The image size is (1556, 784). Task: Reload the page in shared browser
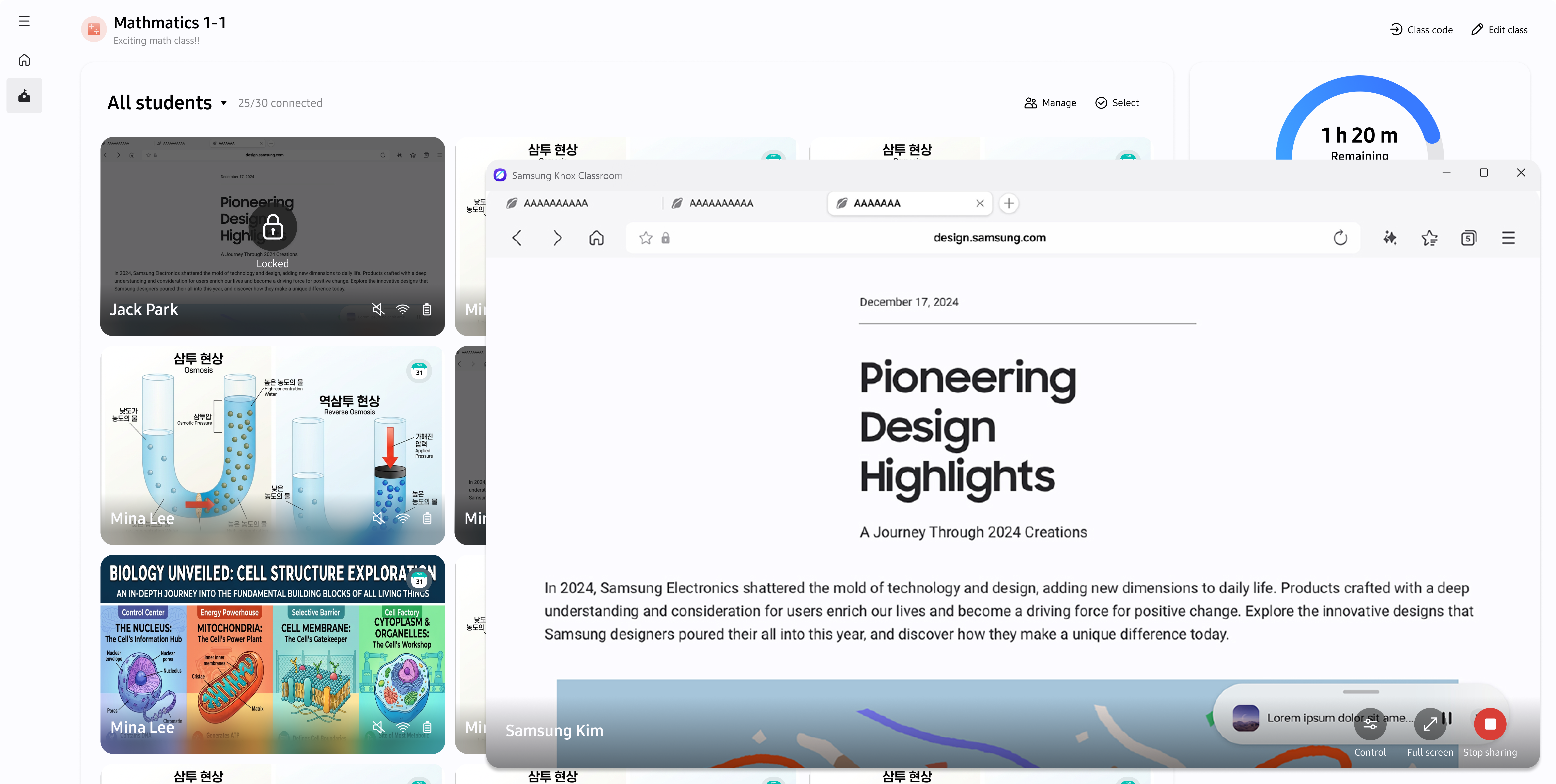pyautogui.click(x=1340, y=238)
